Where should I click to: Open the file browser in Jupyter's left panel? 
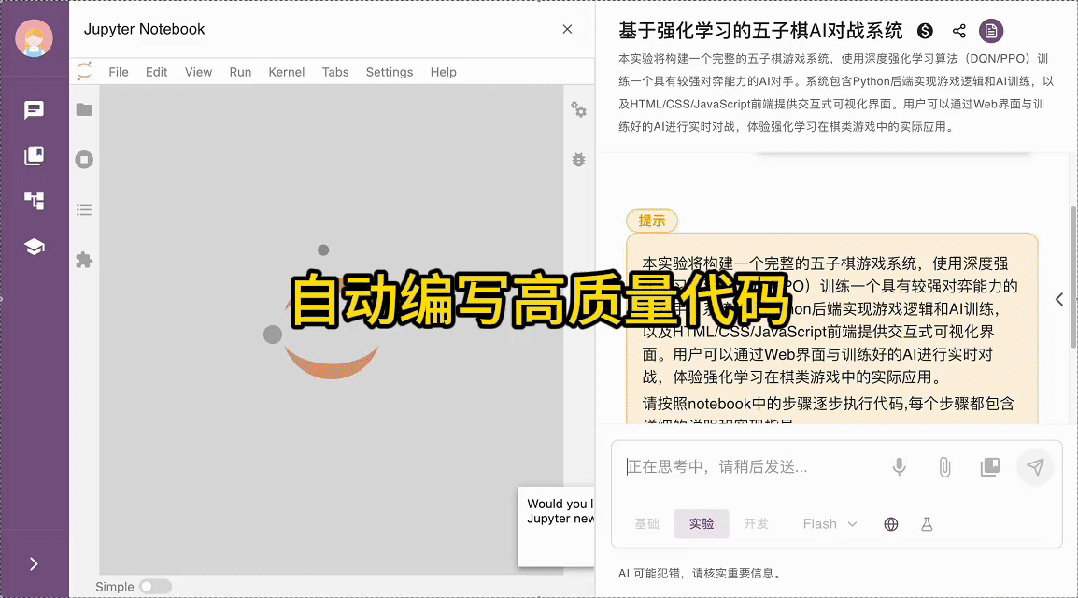(84, 110)
